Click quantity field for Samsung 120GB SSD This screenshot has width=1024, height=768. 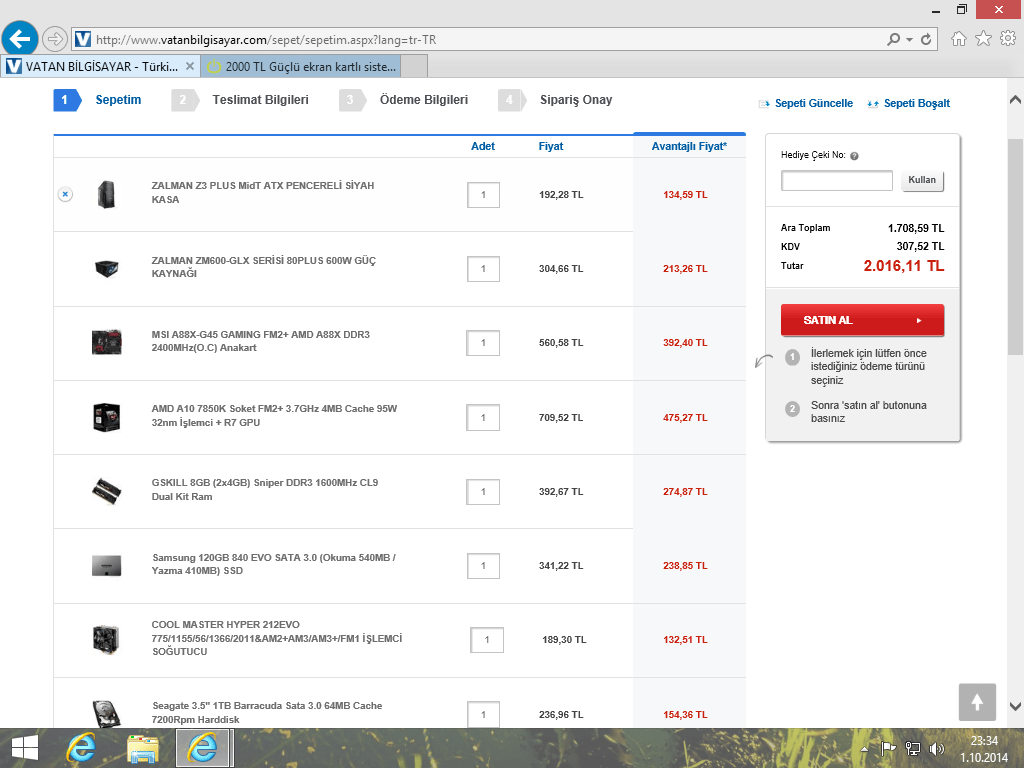483,566
